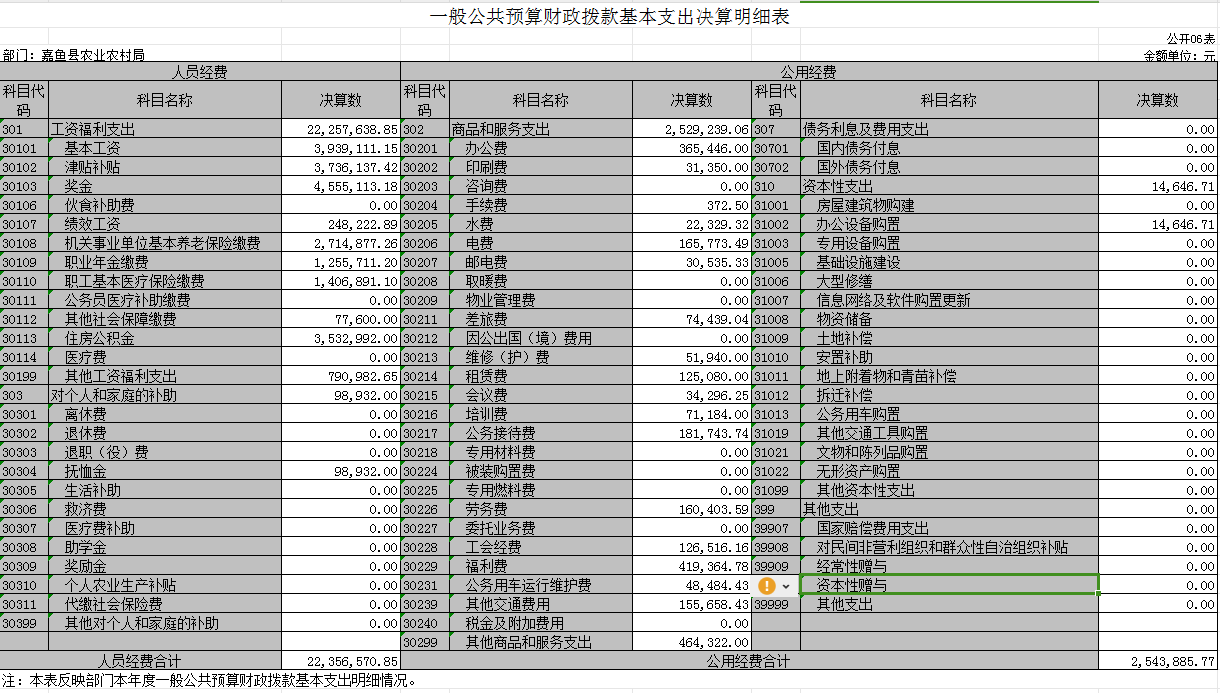The height and width of the screenshot is (693, 1220).
Task: Click the fill handle of selected cell
Action: (1098, 594)
